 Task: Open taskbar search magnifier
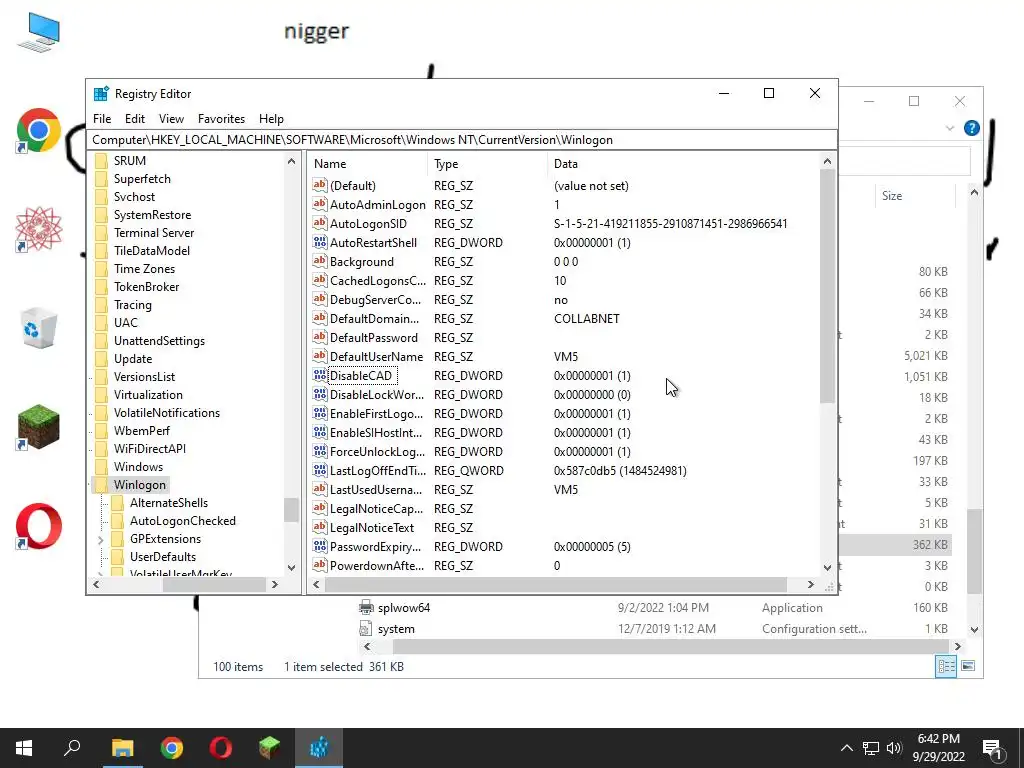[72, 748]
